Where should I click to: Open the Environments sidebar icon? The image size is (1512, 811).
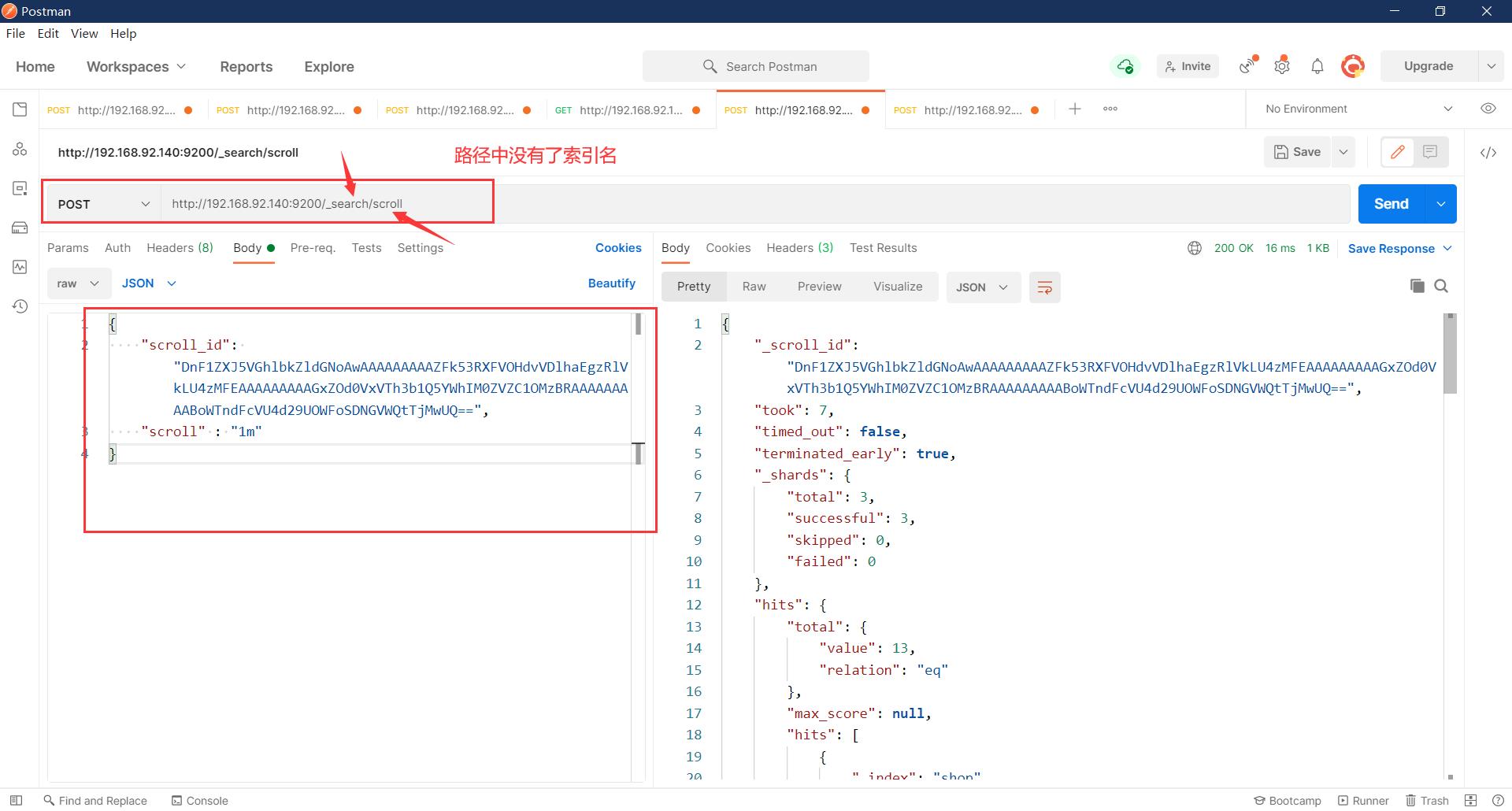20,188
